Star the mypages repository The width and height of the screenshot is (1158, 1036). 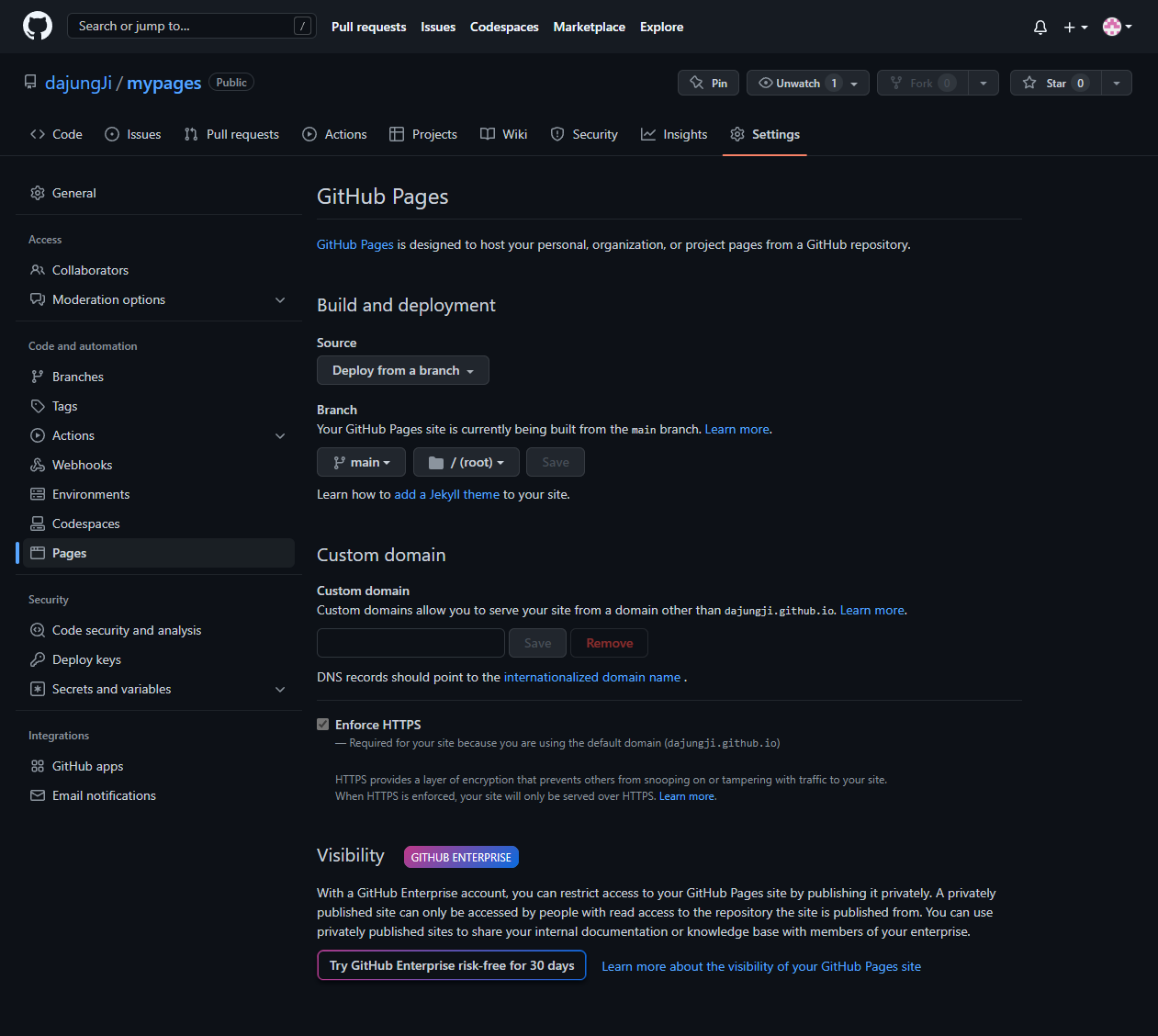(x=1055, y=83)
